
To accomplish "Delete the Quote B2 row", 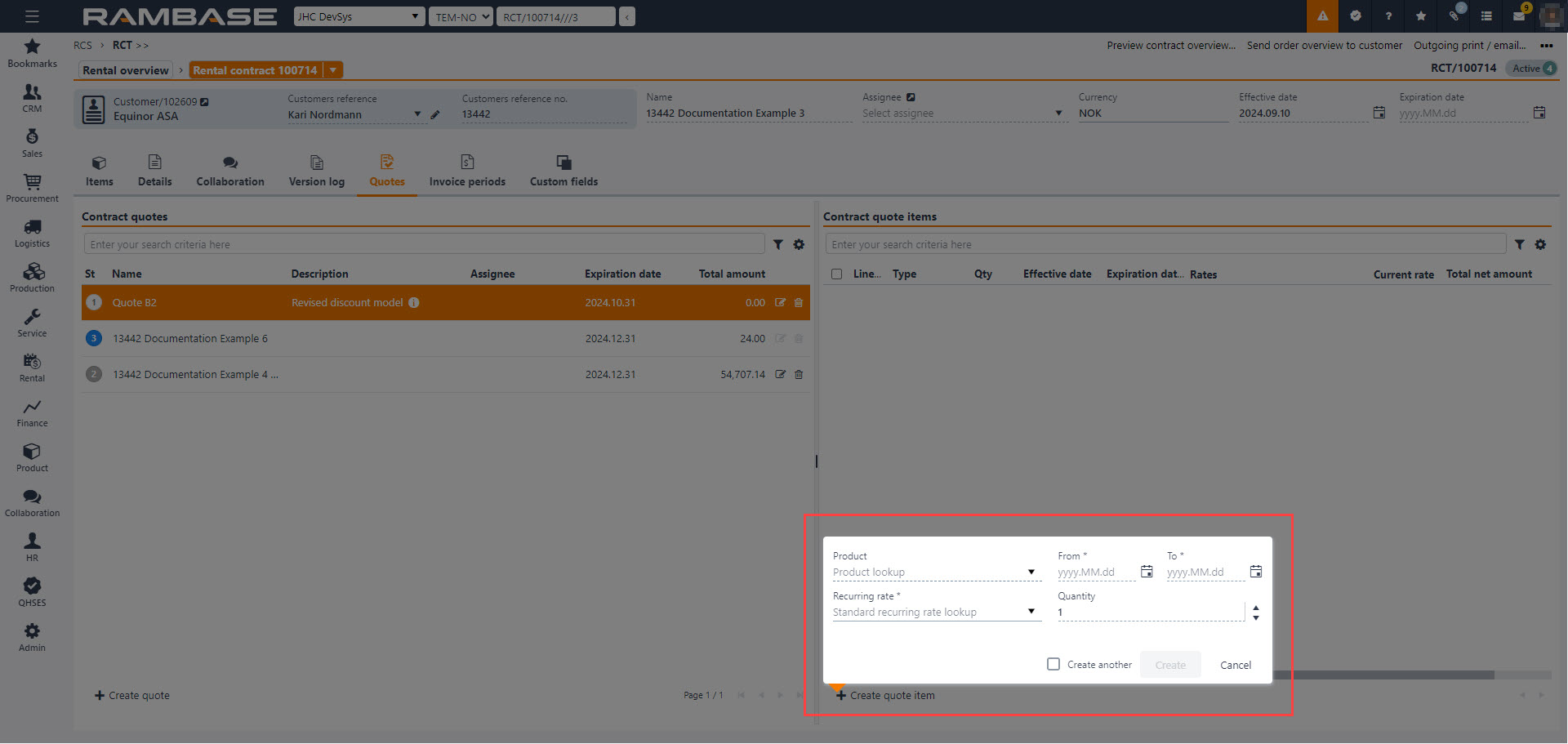I will coord(799,303).
